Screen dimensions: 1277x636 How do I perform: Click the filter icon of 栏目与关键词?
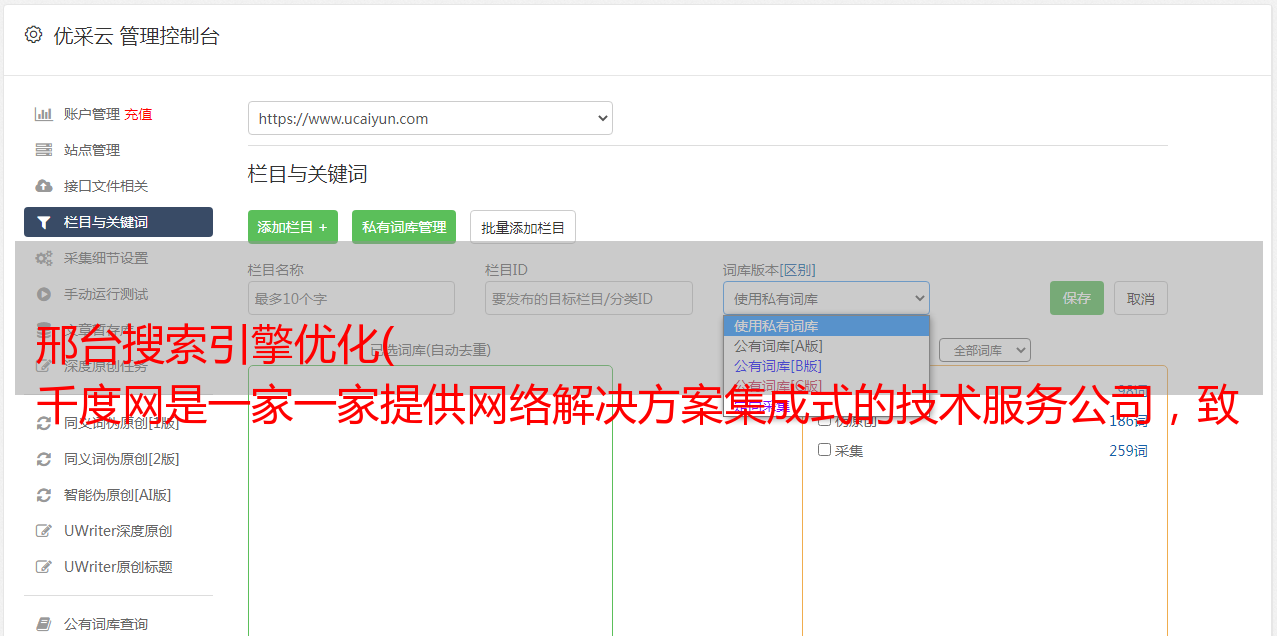click(44, 222)
